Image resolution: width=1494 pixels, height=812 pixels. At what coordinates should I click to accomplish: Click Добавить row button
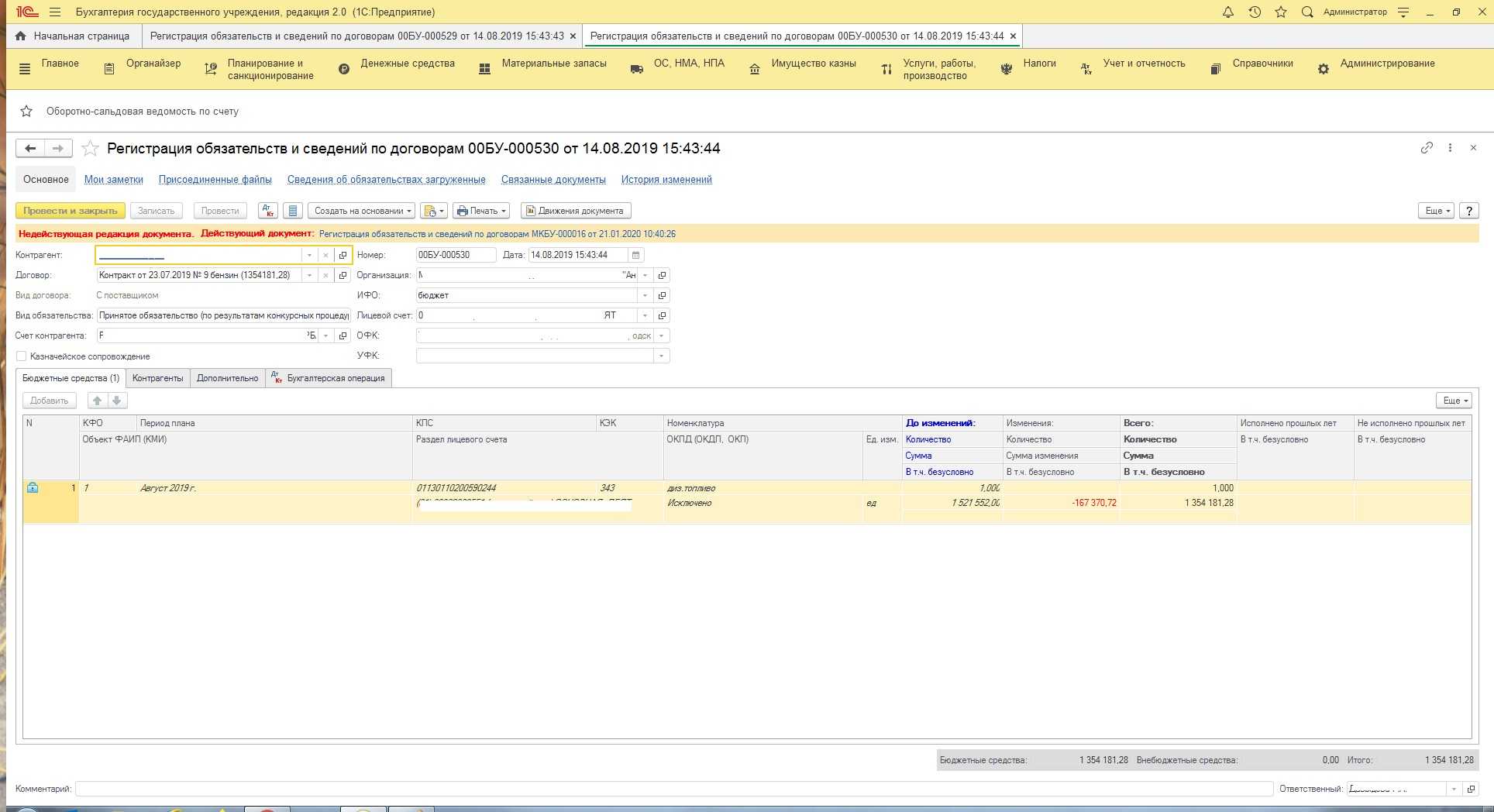pos(50,401)
